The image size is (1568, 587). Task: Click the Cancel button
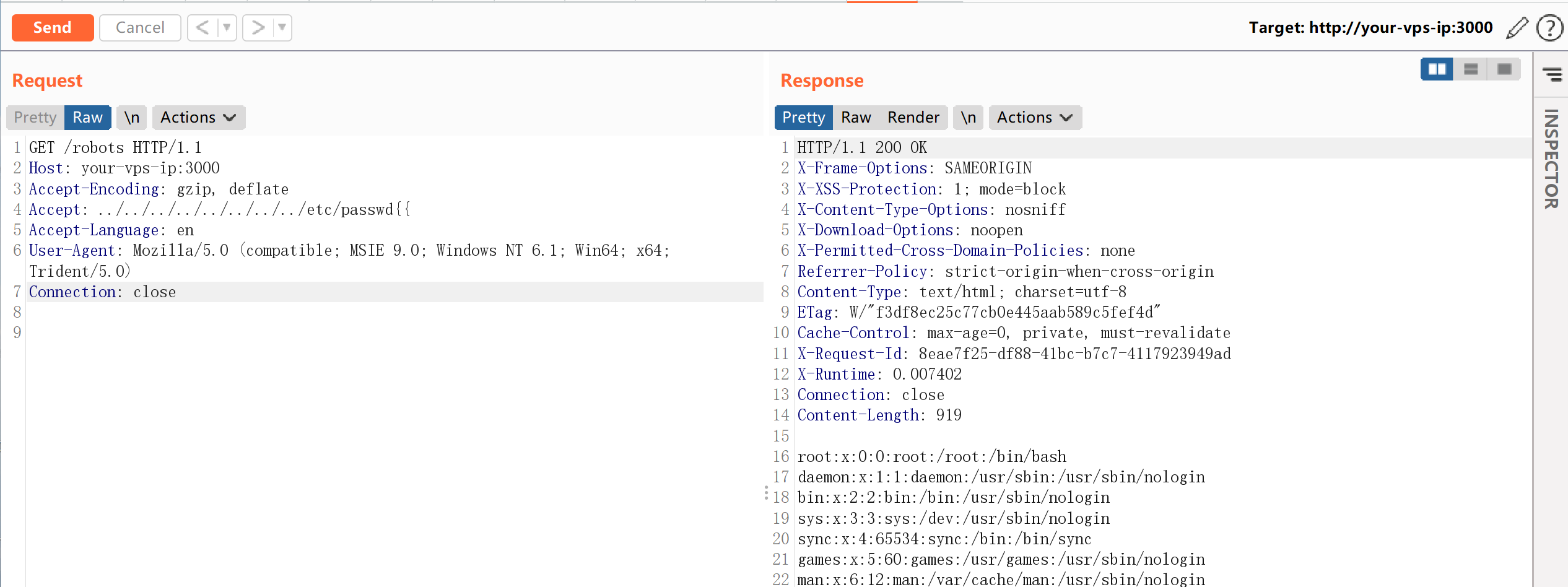(x=140, y=27)
